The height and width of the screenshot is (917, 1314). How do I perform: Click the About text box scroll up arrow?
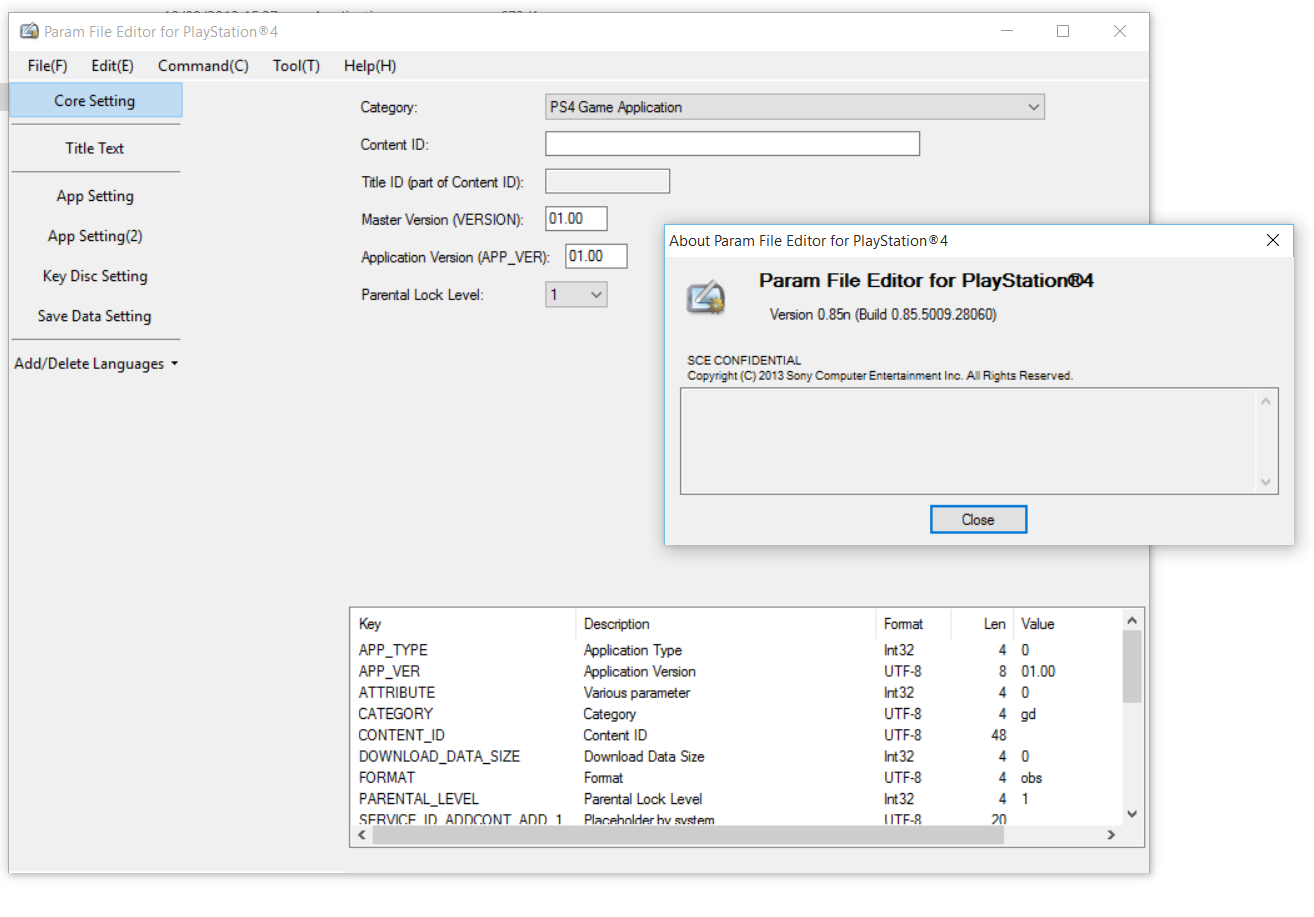(1267, 400)
